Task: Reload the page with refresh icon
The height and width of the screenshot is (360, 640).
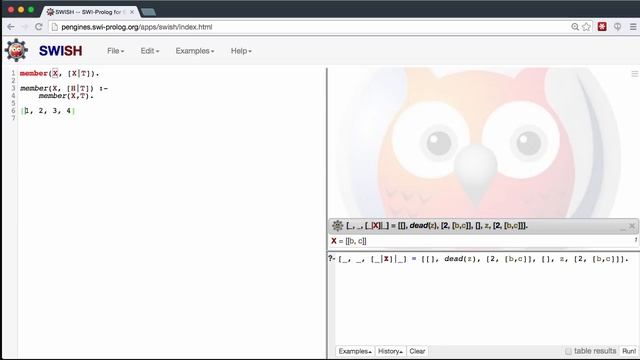Action: coord(38,27)
